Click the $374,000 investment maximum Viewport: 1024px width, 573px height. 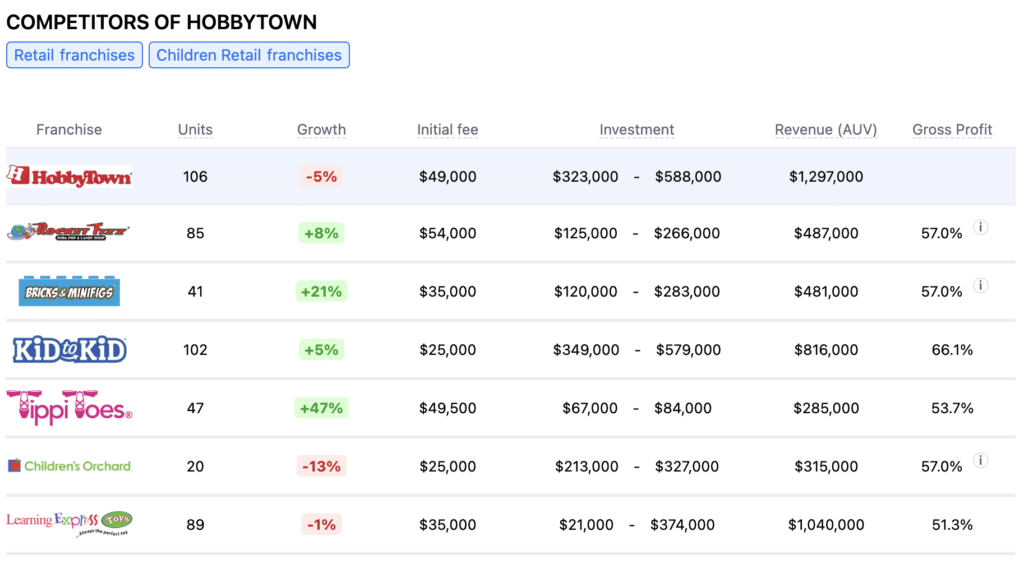(682, 524)
